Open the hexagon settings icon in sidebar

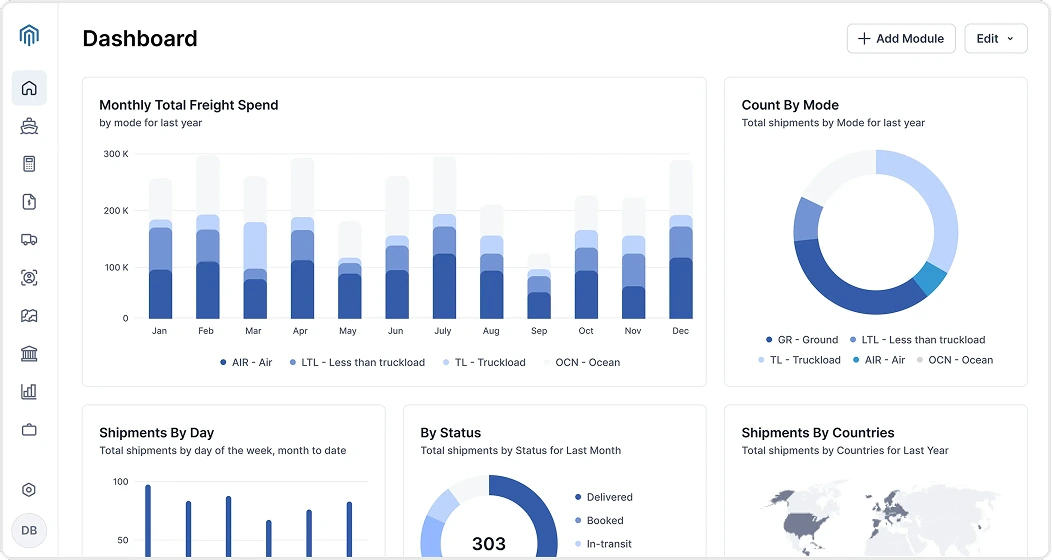pyautogui.click(x=29, y=490)
